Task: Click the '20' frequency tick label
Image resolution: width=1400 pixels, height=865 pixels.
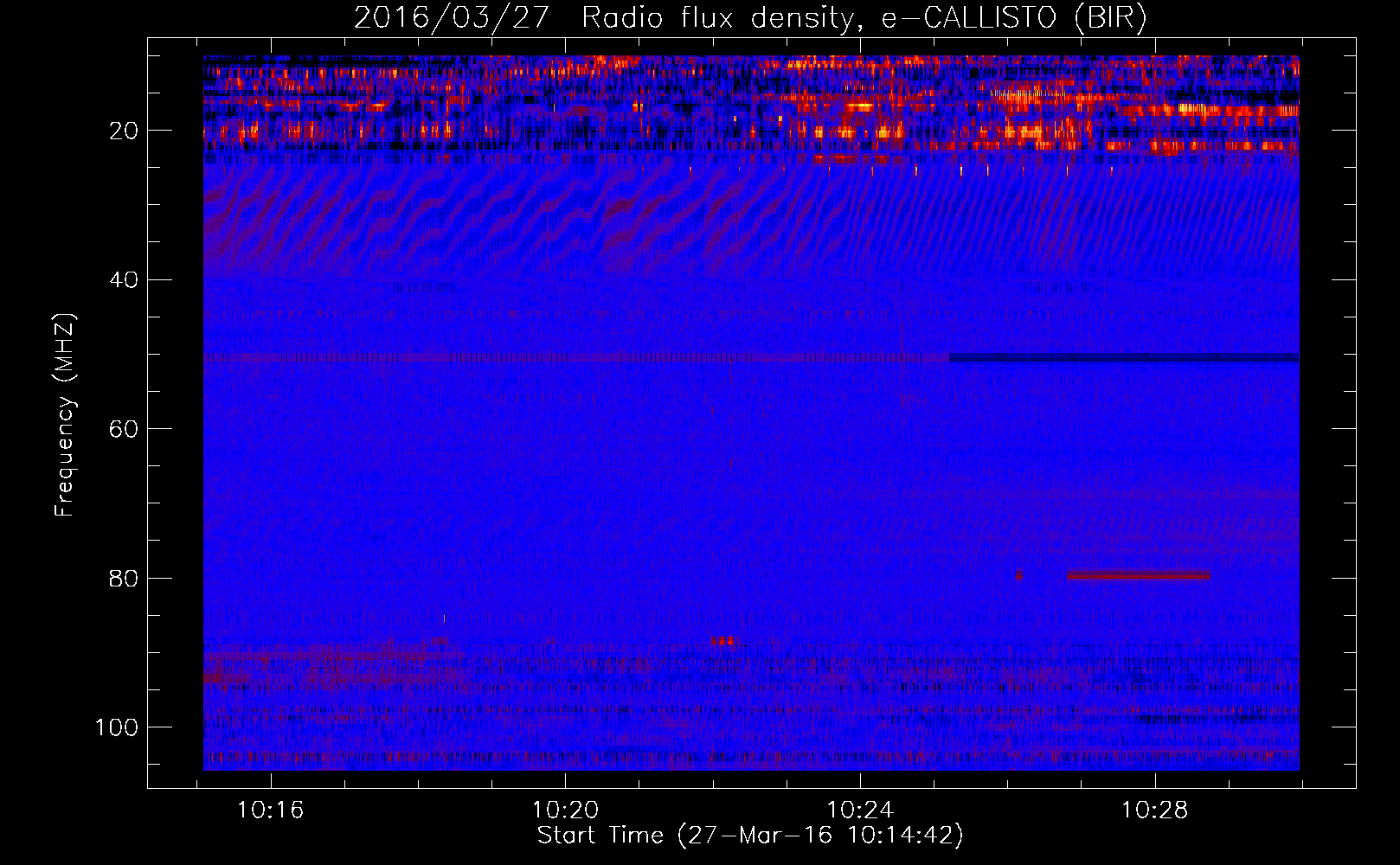Action: 125,131
